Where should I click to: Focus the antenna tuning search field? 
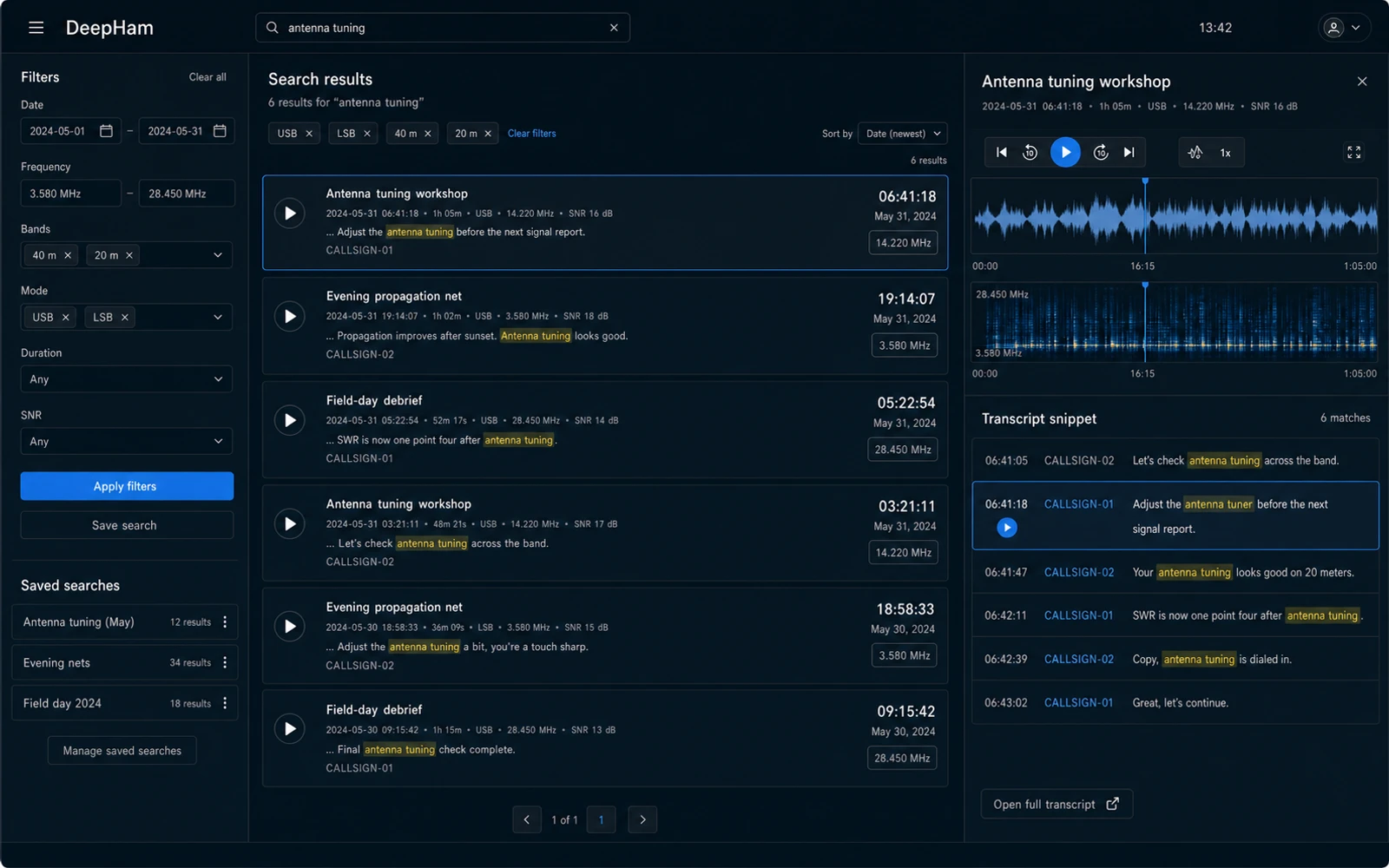click(x=443, y=28)
